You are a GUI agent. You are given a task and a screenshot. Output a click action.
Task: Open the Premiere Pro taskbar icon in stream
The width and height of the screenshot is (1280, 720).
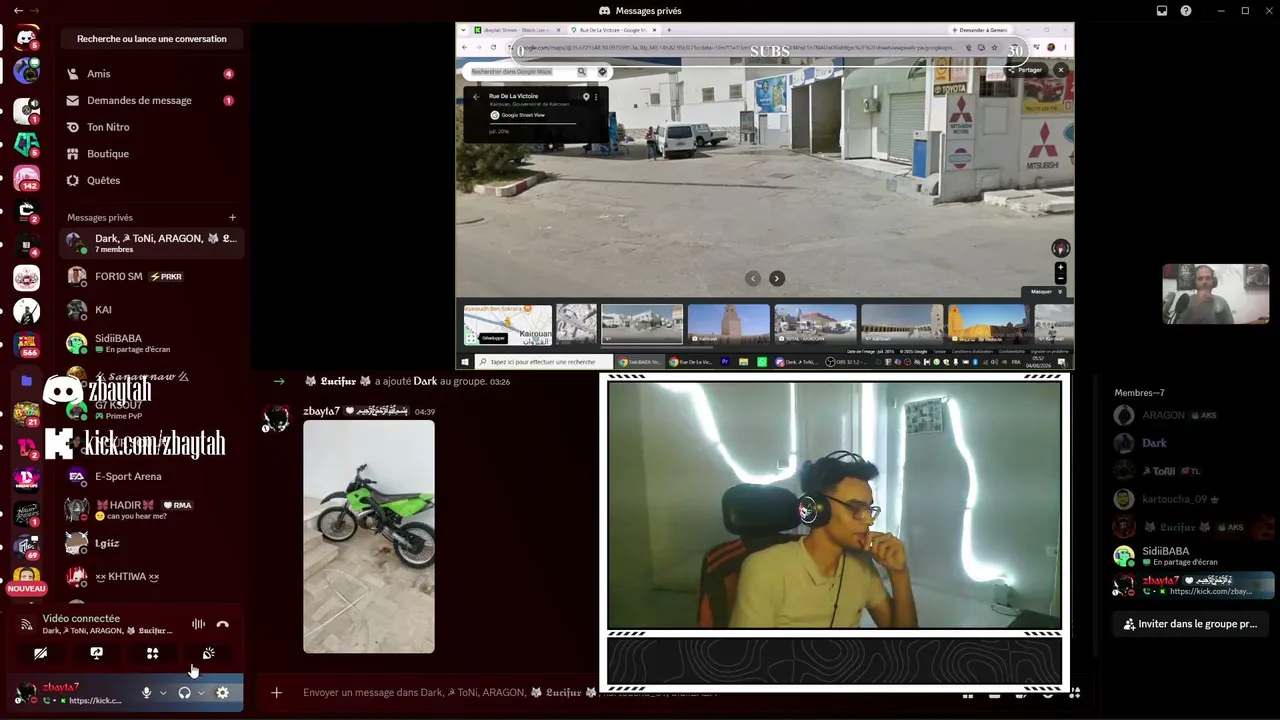[x=725, y=362]
